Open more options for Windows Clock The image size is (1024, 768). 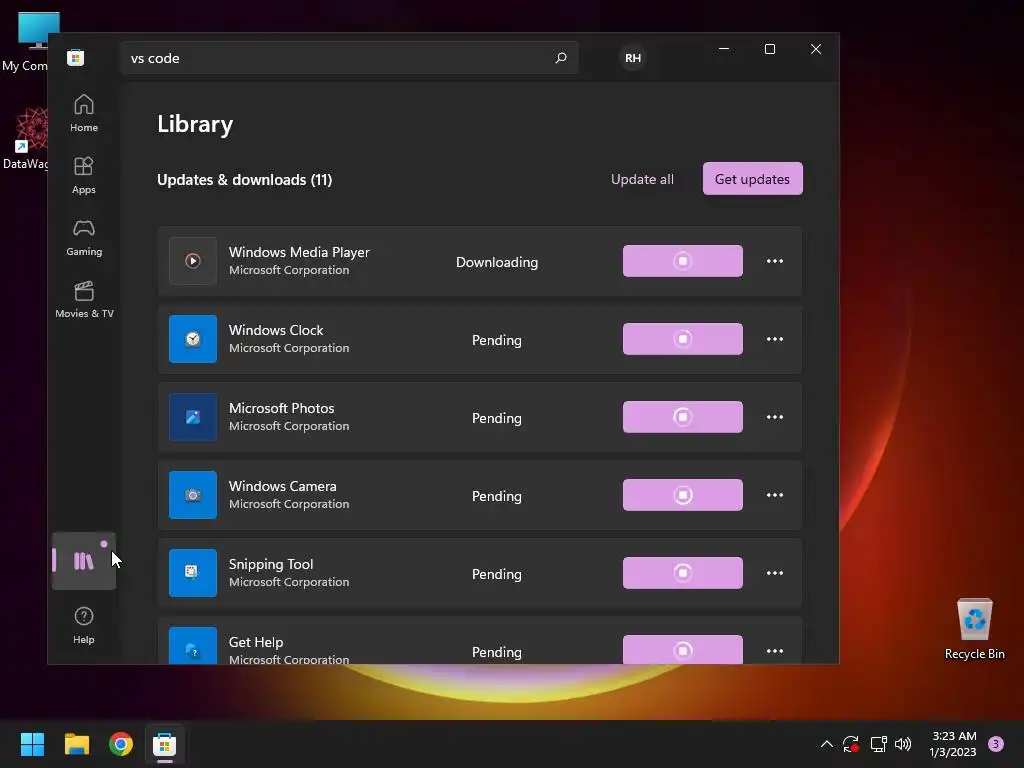pyautogui.click(x=775, y=339)
